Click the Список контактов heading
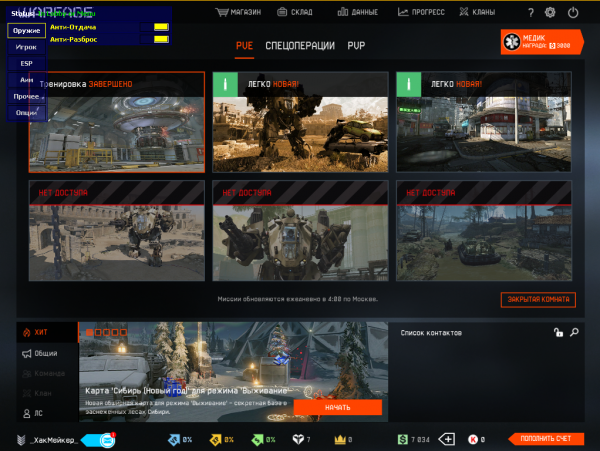This screenshot has height=451, width=600. (x=431, y=333)
